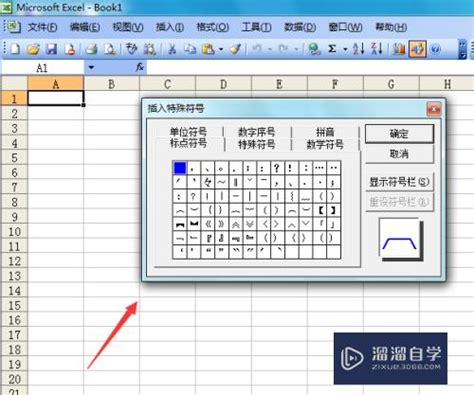Pick the ellipsis … symbol in the grid

319,168
